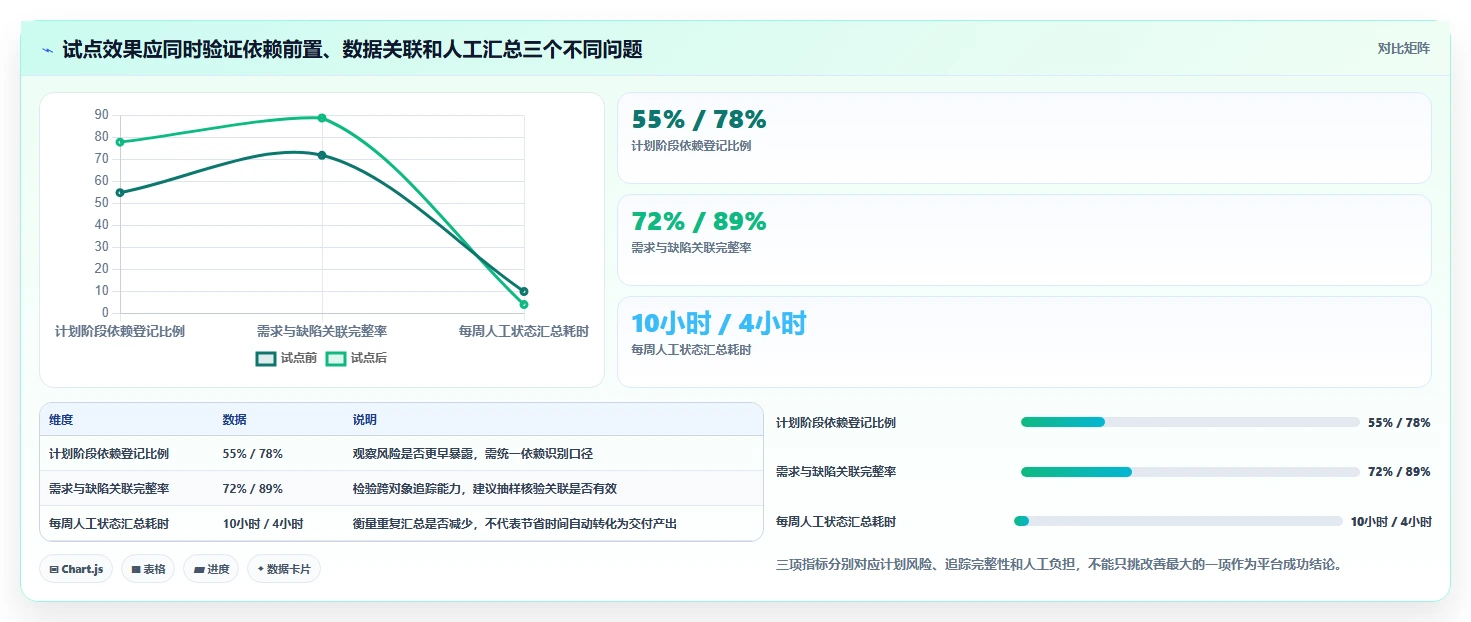This screenshot has height=622, width=1471.
Task: Click y-axis value 90 on the chart
Action: 102,114
